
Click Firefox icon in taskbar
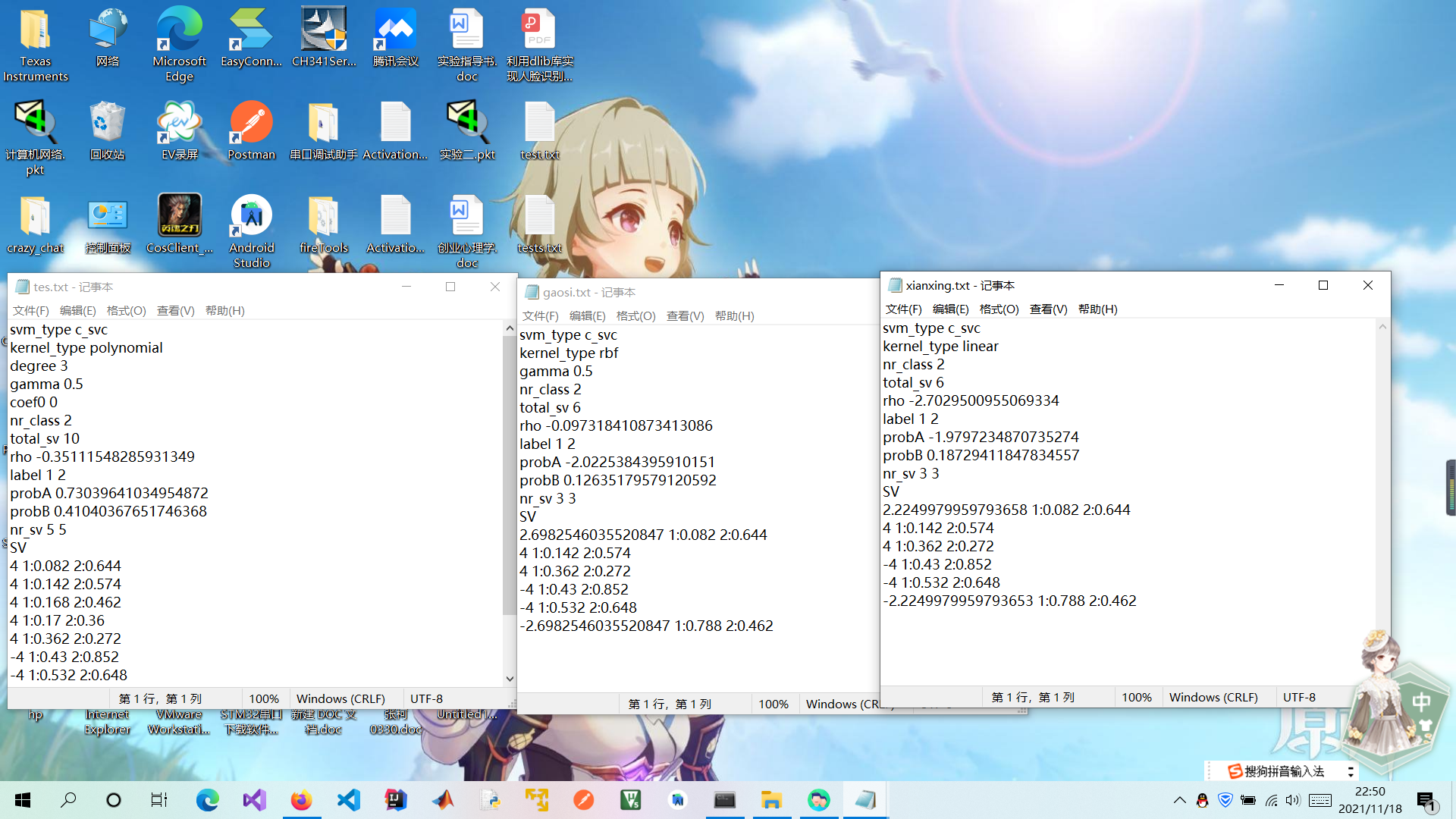pyautogui.click(x=301, y=800)
